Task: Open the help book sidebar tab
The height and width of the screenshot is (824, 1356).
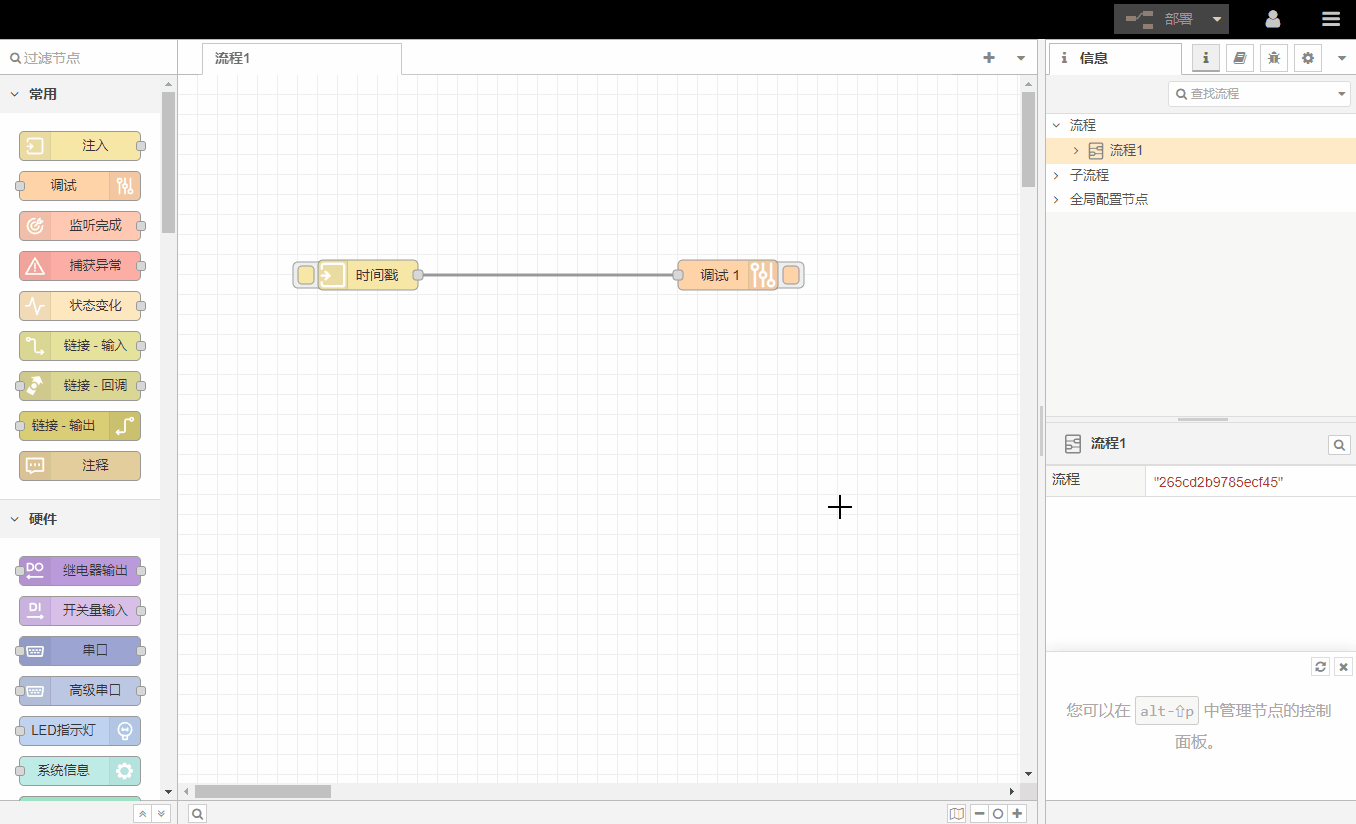Action: pyautogui.click(x=1240, y=58)
